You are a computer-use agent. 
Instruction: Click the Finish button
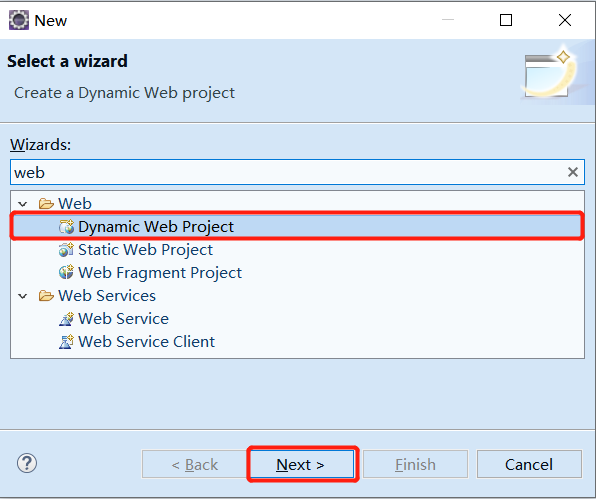coord(415,464)
